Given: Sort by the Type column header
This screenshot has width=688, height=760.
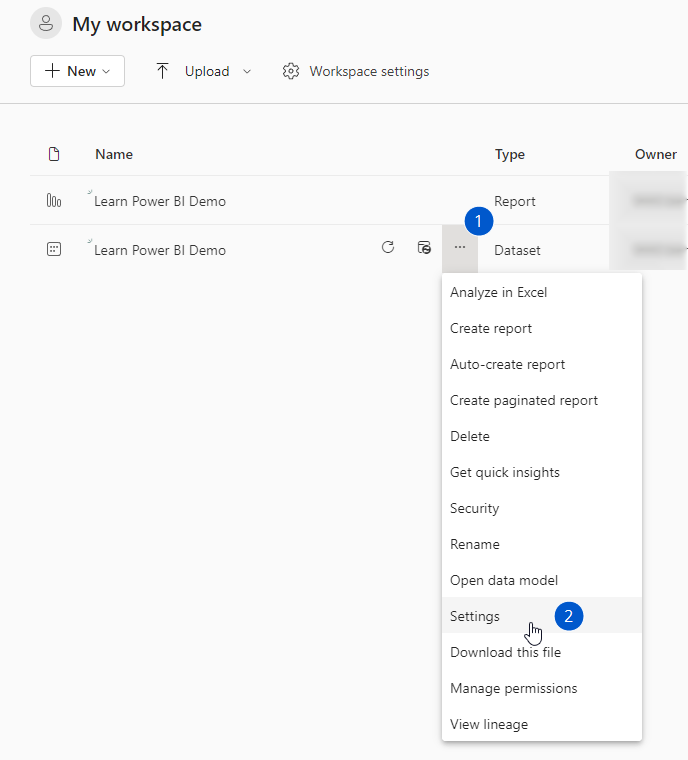Looking at the screenshot, I should (x=510, y=154).
